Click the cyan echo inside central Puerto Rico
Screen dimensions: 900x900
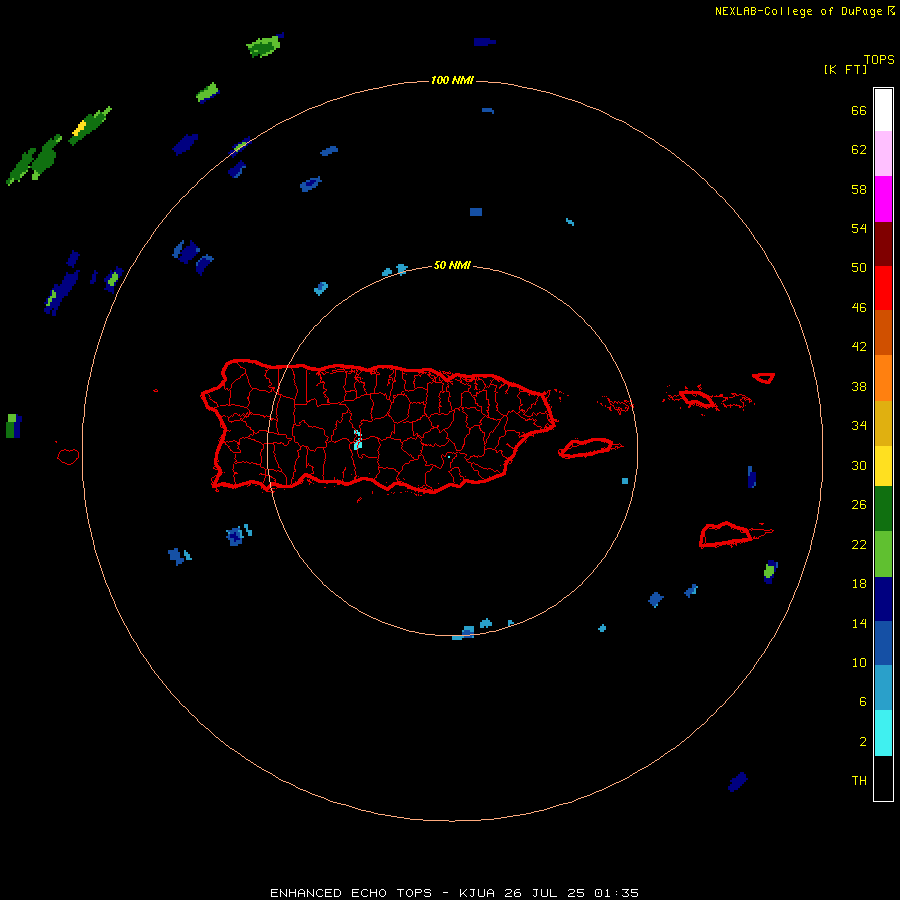click(x=358, y=440)
